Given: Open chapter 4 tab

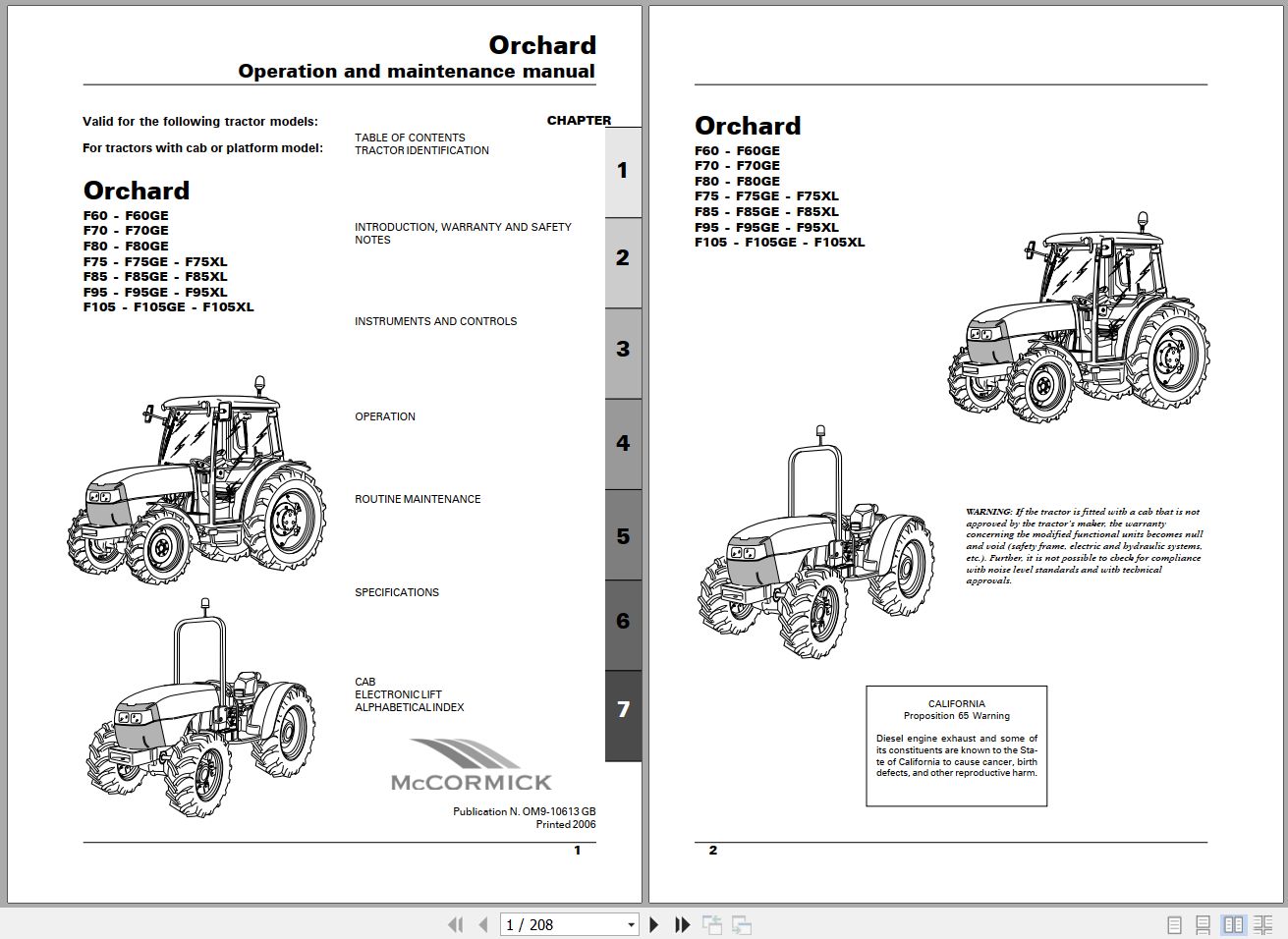Looking at the screenshot, I should (x=623, y=444).
